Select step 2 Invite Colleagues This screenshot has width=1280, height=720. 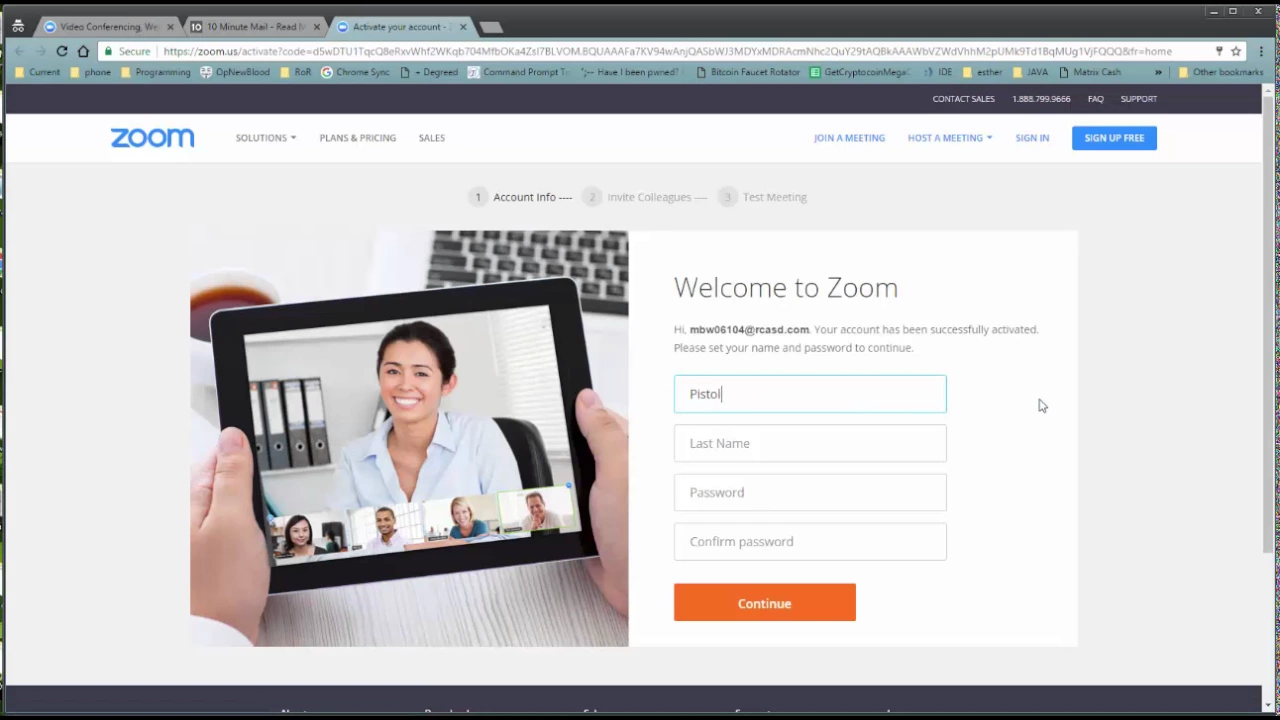tap(645, 197)
